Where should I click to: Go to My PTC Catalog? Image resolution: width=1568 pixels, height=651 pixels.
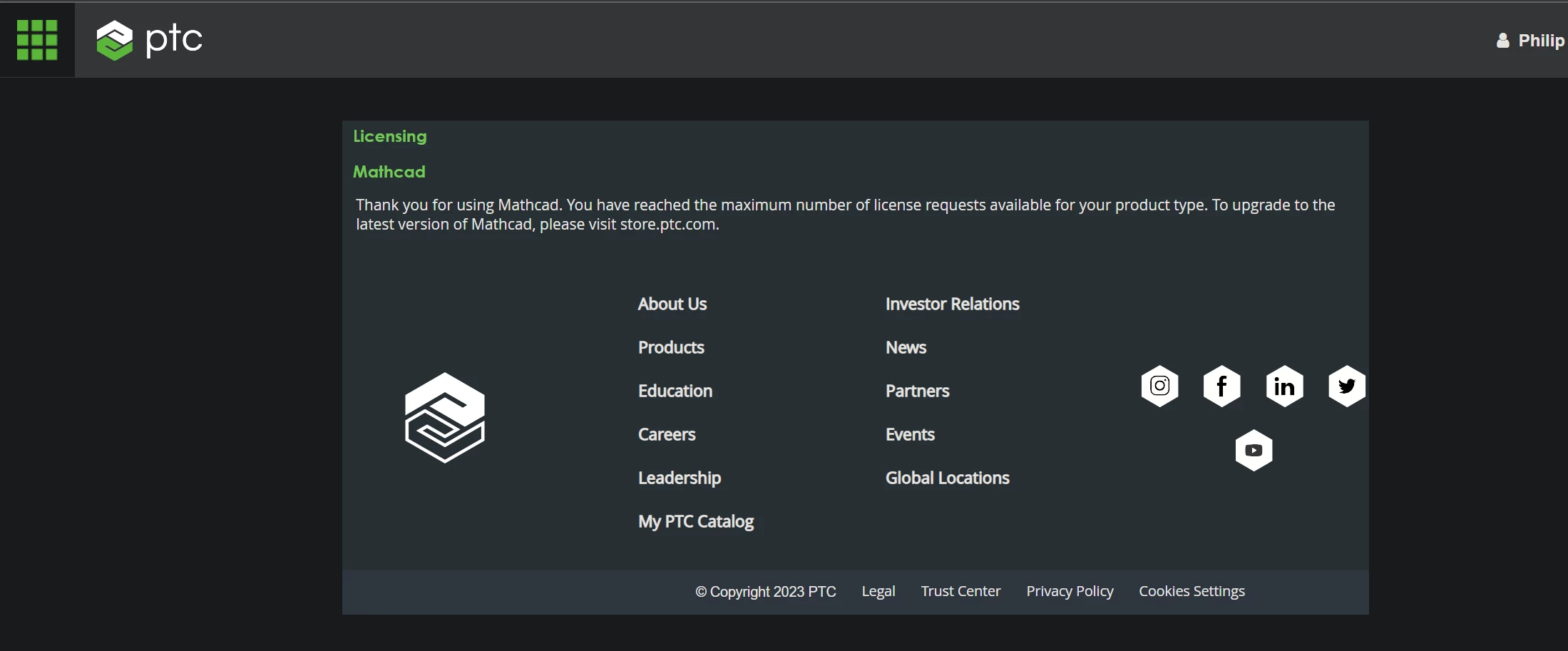[696, 522]
